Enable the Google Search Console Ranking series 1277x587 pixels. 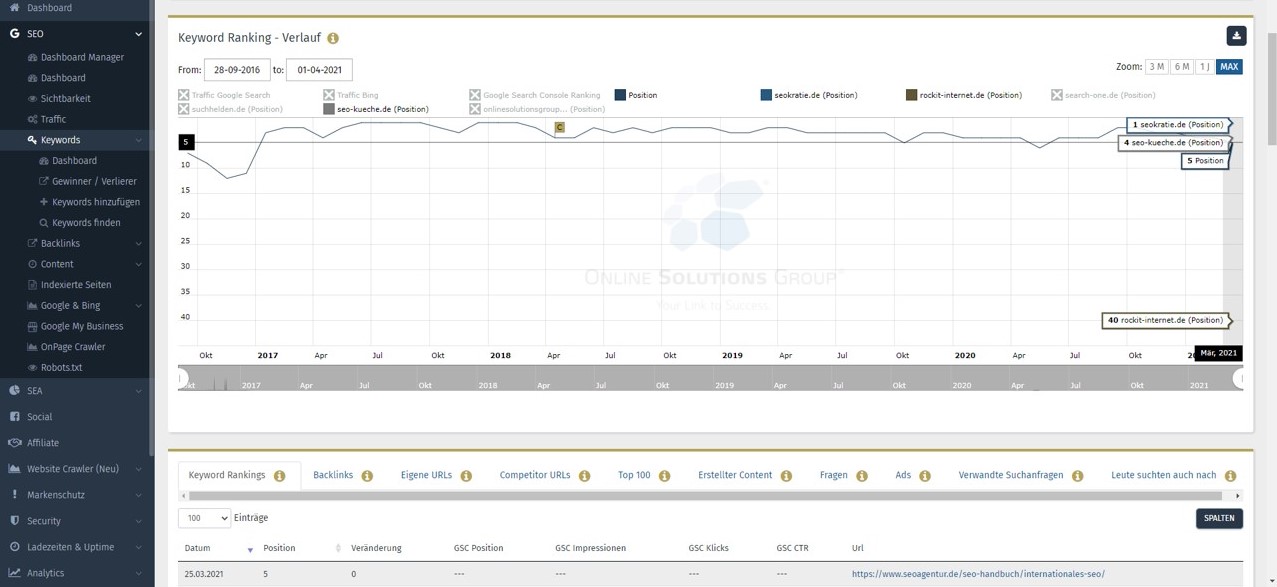[x=535, y=95]
